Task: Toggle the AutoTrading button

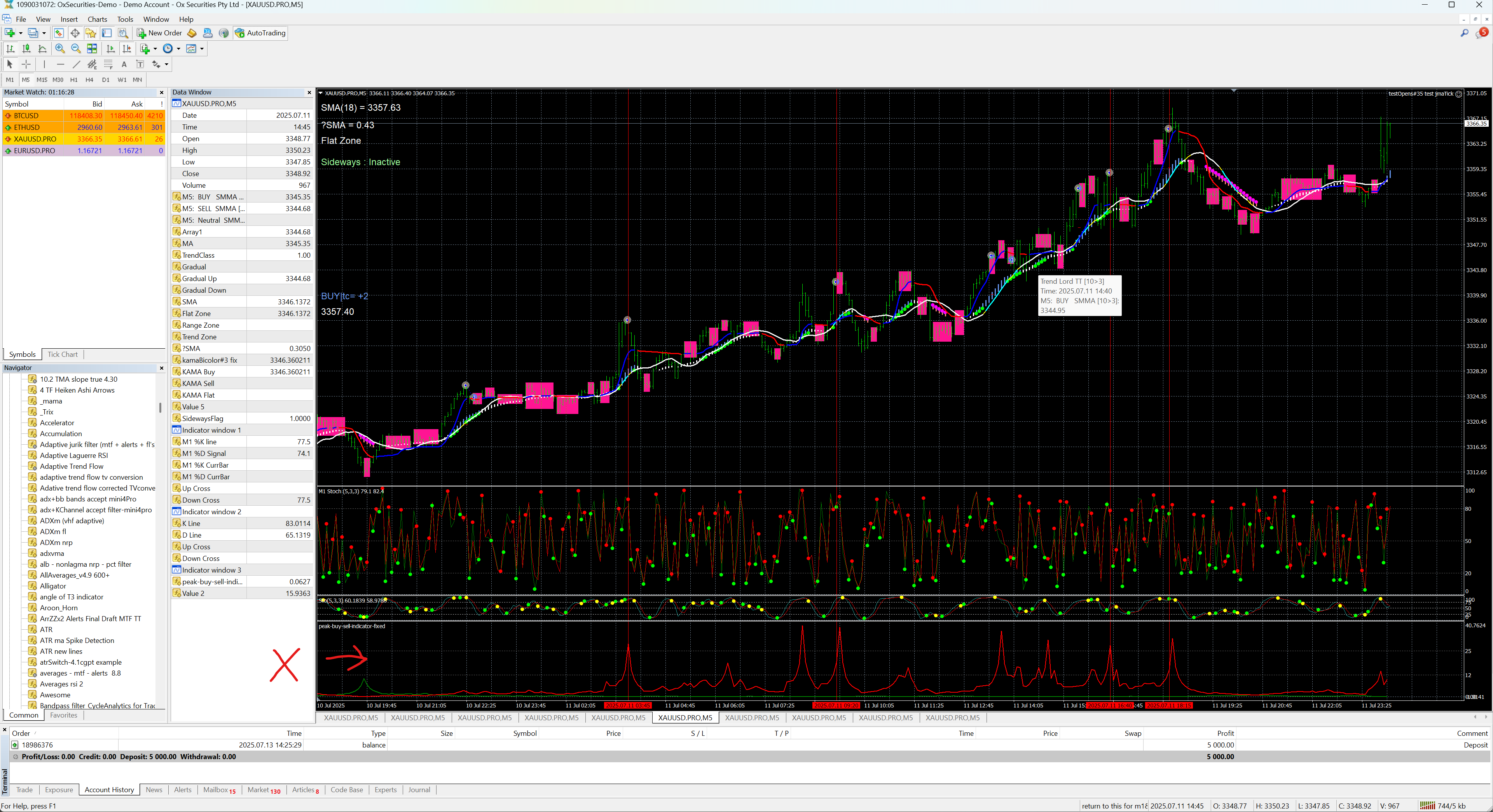Action: tap(260, 33)
